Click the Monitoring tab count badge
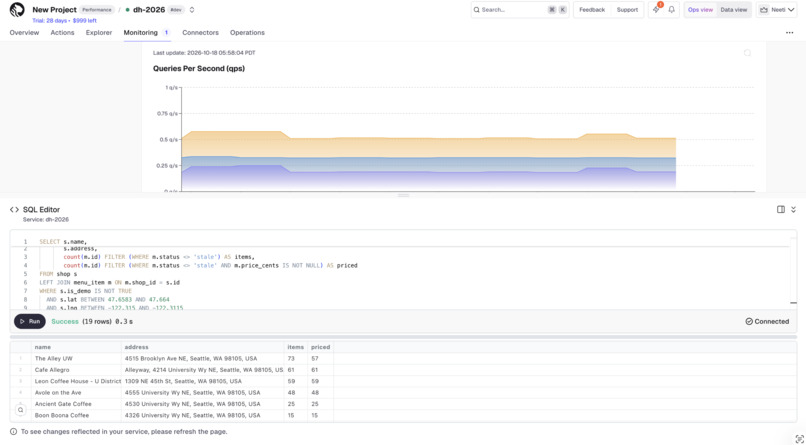The width and height of the screenshot is (806, 445). (166, 32)
